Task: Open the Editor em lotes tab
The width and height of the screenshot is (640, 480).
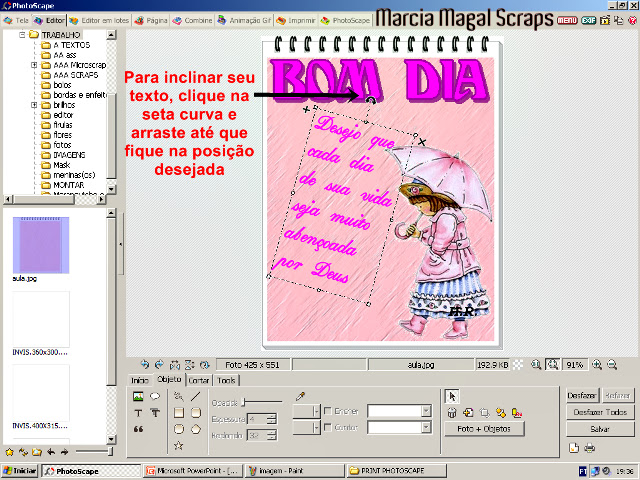Action: (100, 20)
